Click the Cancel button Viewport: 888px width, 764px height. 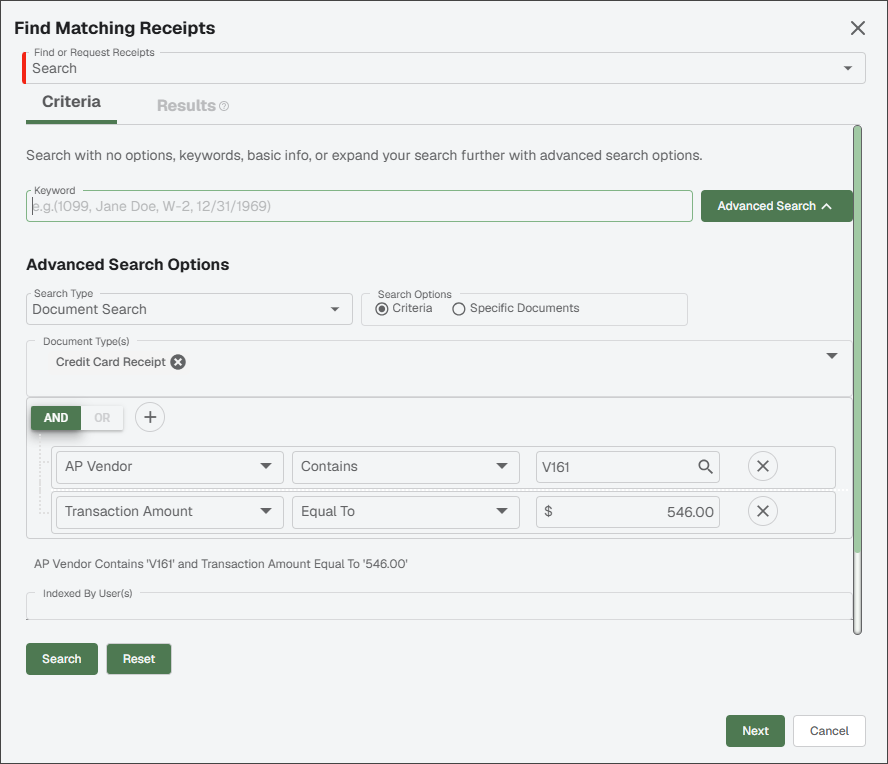coord(829,731)
